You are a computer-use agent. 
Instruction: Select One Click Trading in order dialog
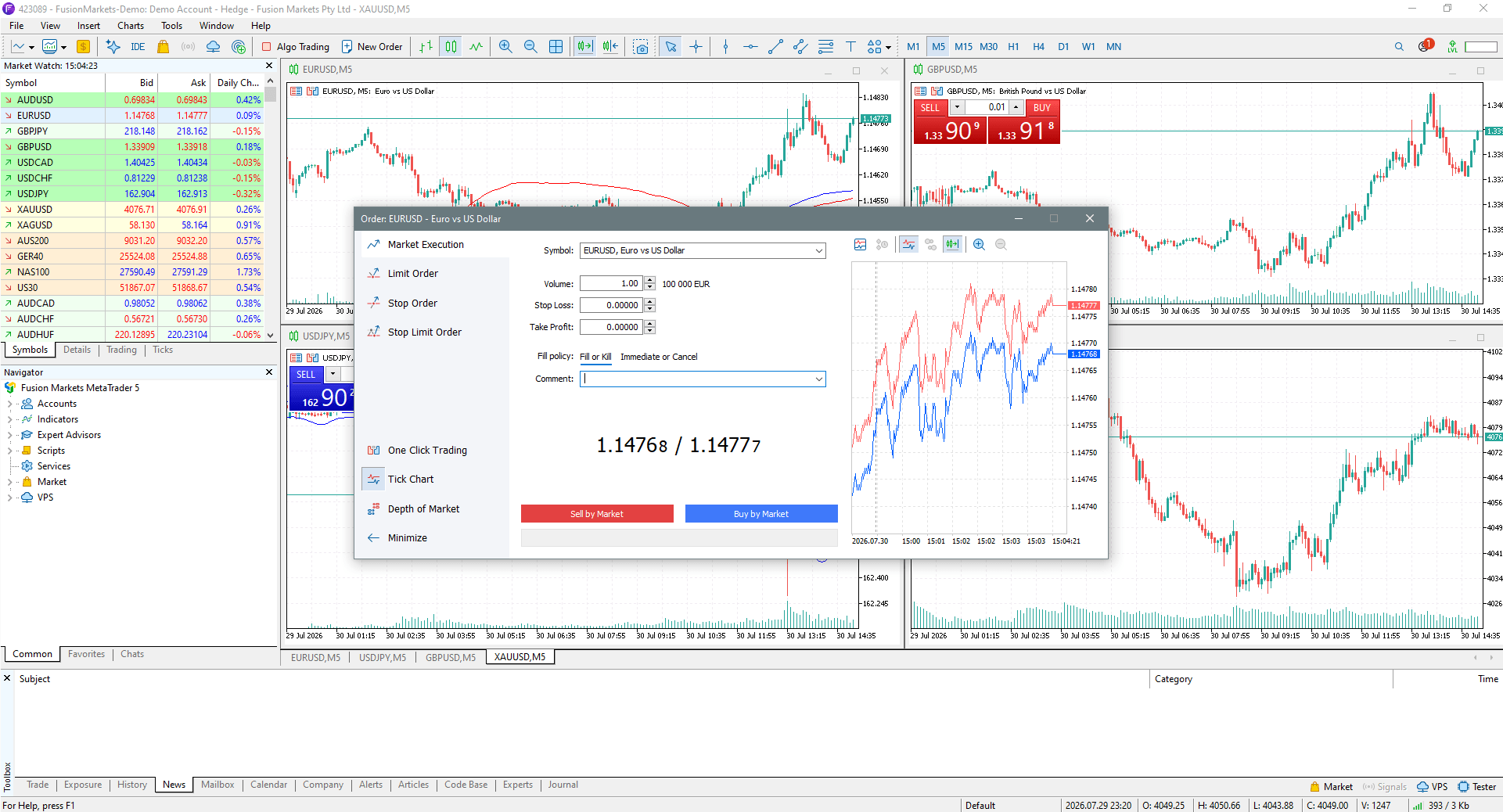[x=427, y=451]
